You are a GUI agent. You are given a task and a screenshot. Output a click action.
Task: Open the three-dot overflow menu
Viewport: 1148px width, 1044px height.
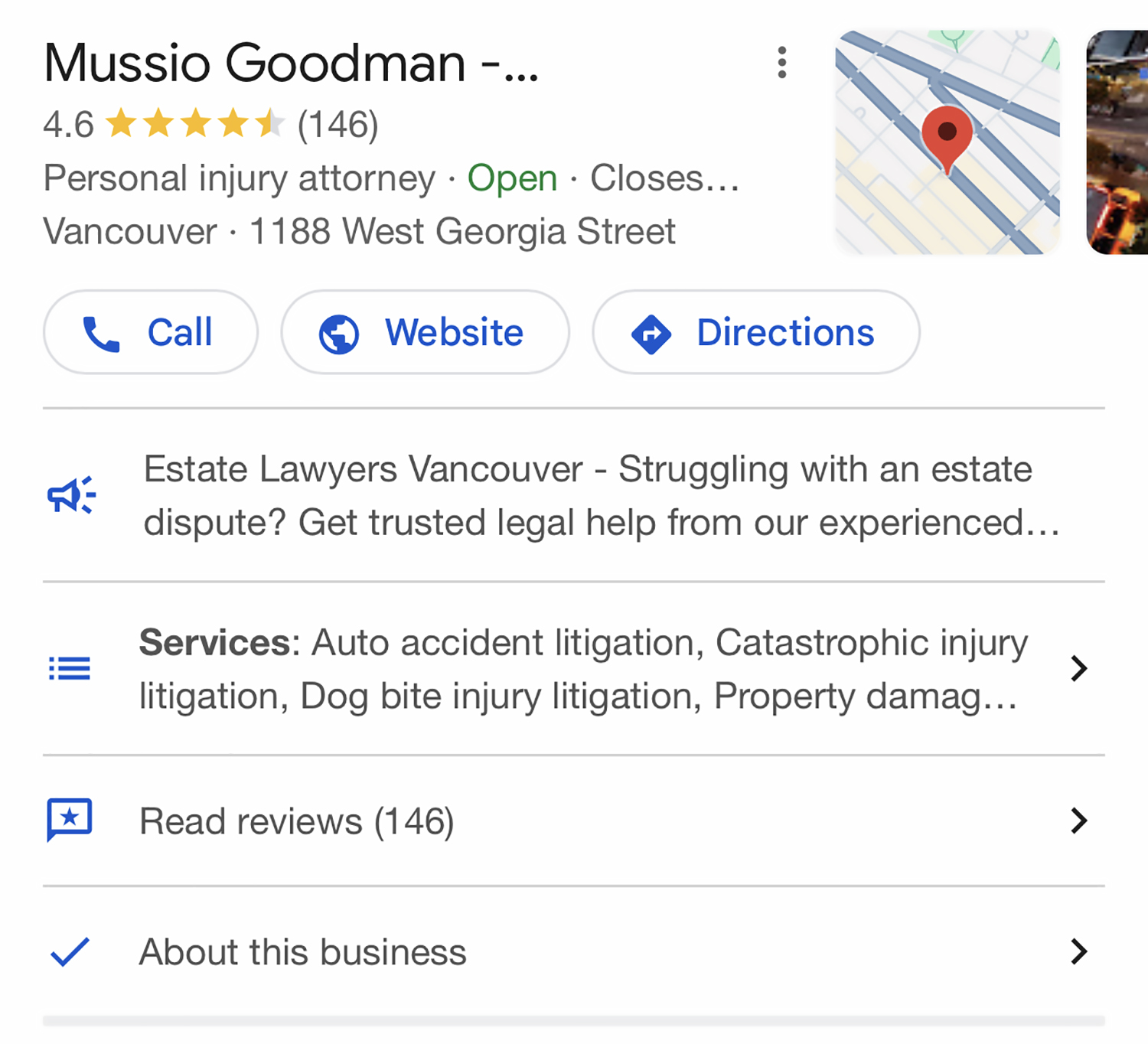(781, 63)
